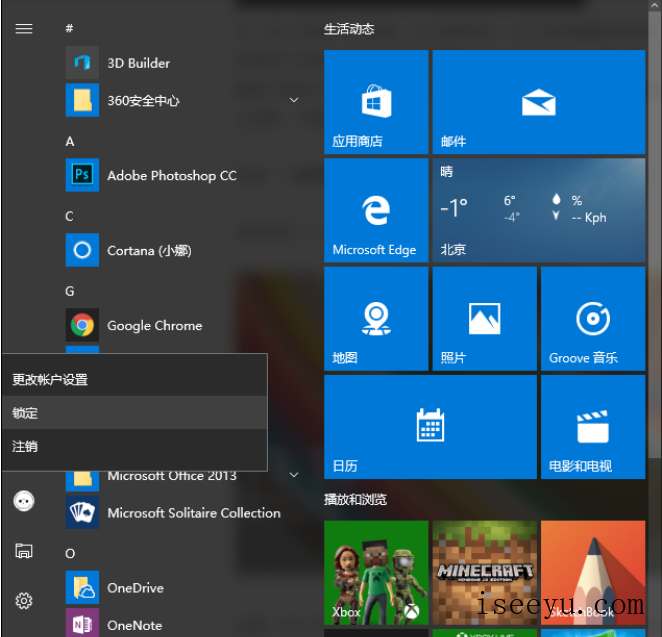This screenshot has height=637, width=662.
Task: Click the G section letter header
Action: pyautogui.click(x=70, y=291)
